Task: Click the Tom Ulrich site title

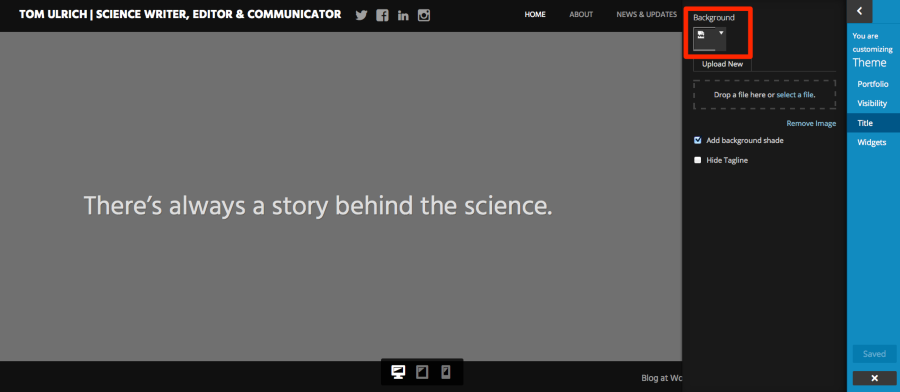Action: tap(180, 14)
